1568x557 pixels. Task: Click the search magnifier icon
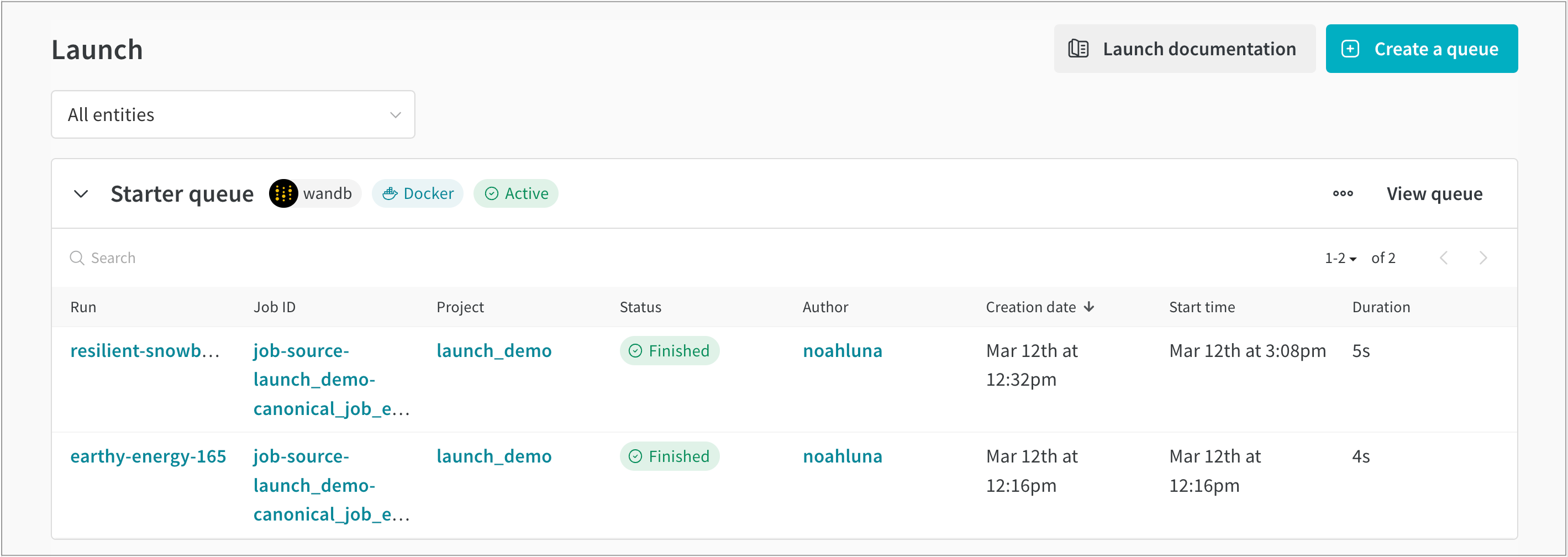click(77, 258)
